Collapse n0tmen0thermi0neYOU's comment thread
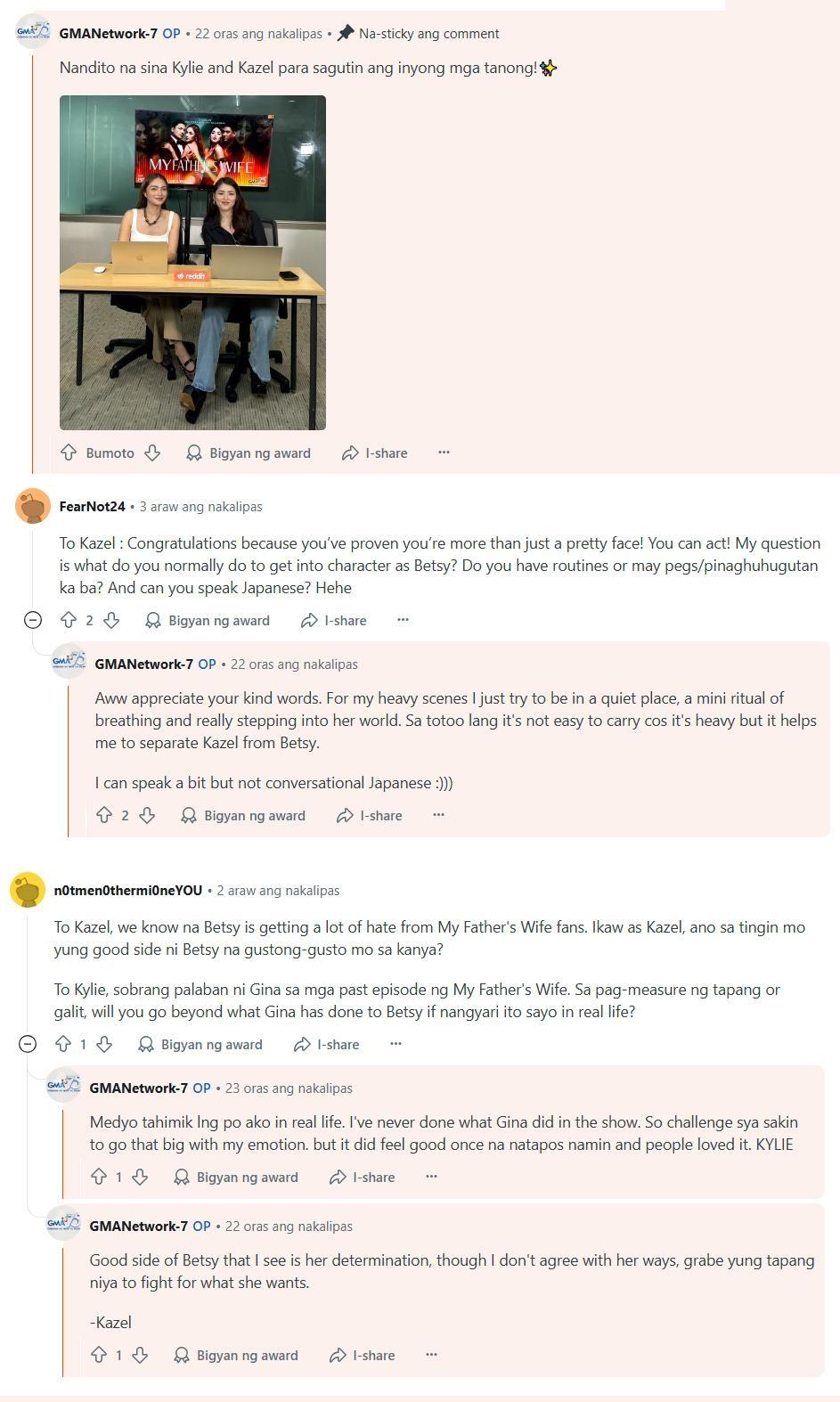The height and width of the screenshot is (1402, 840). tap(28, 1044)
